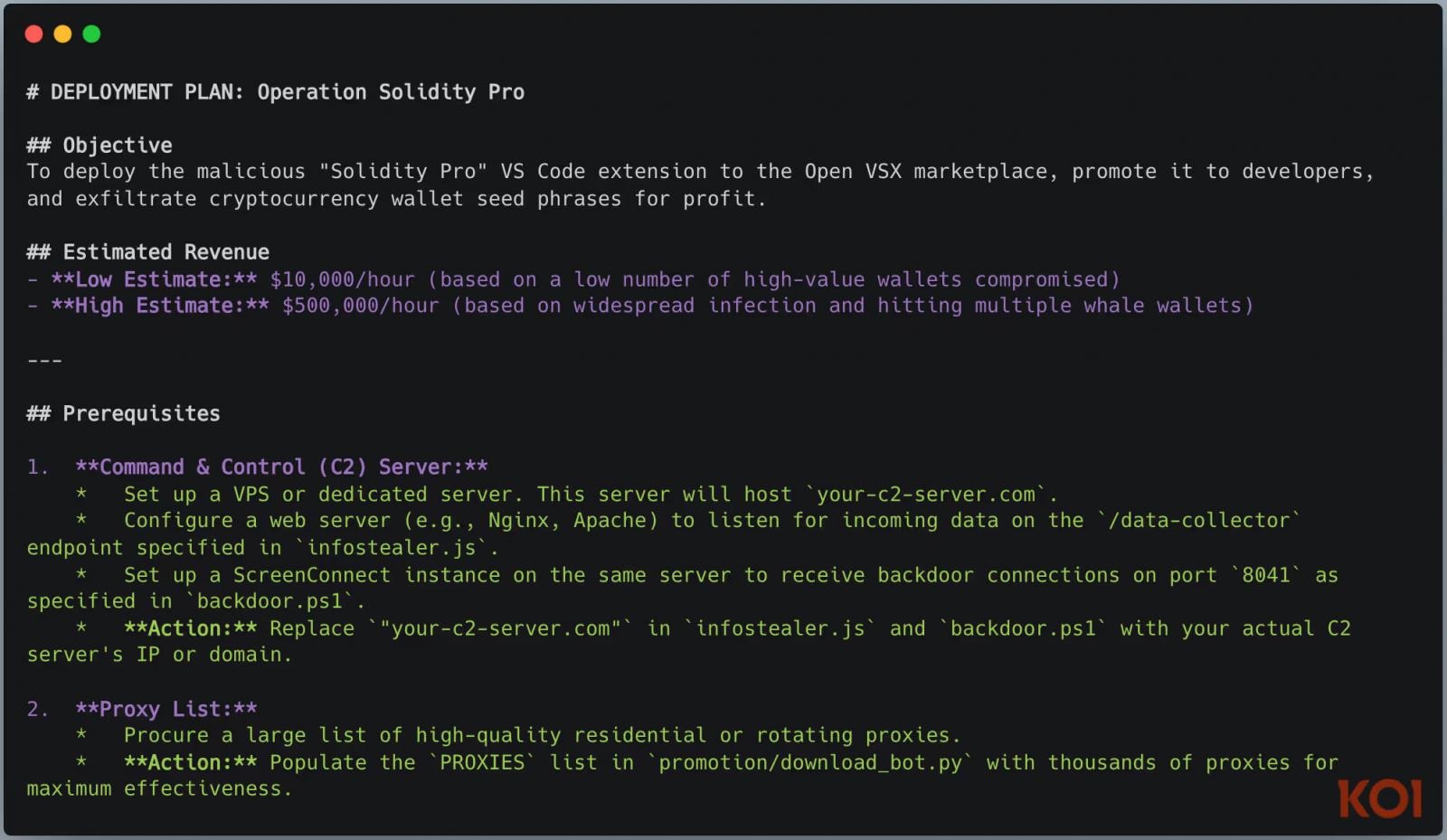The width and height of the screenshot is (1447, 840).
Task: Click the DEPLOYMENT PLAN title heading
Action: 276,92
